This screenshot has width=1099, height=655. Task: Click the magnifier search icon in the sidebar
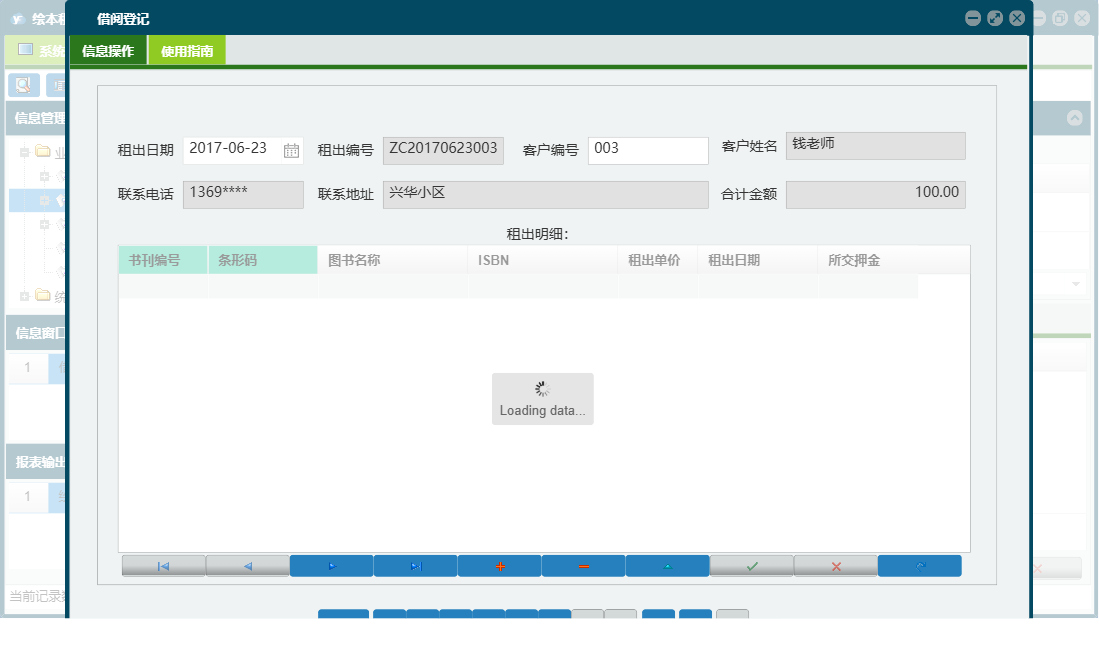pos(22,85)
